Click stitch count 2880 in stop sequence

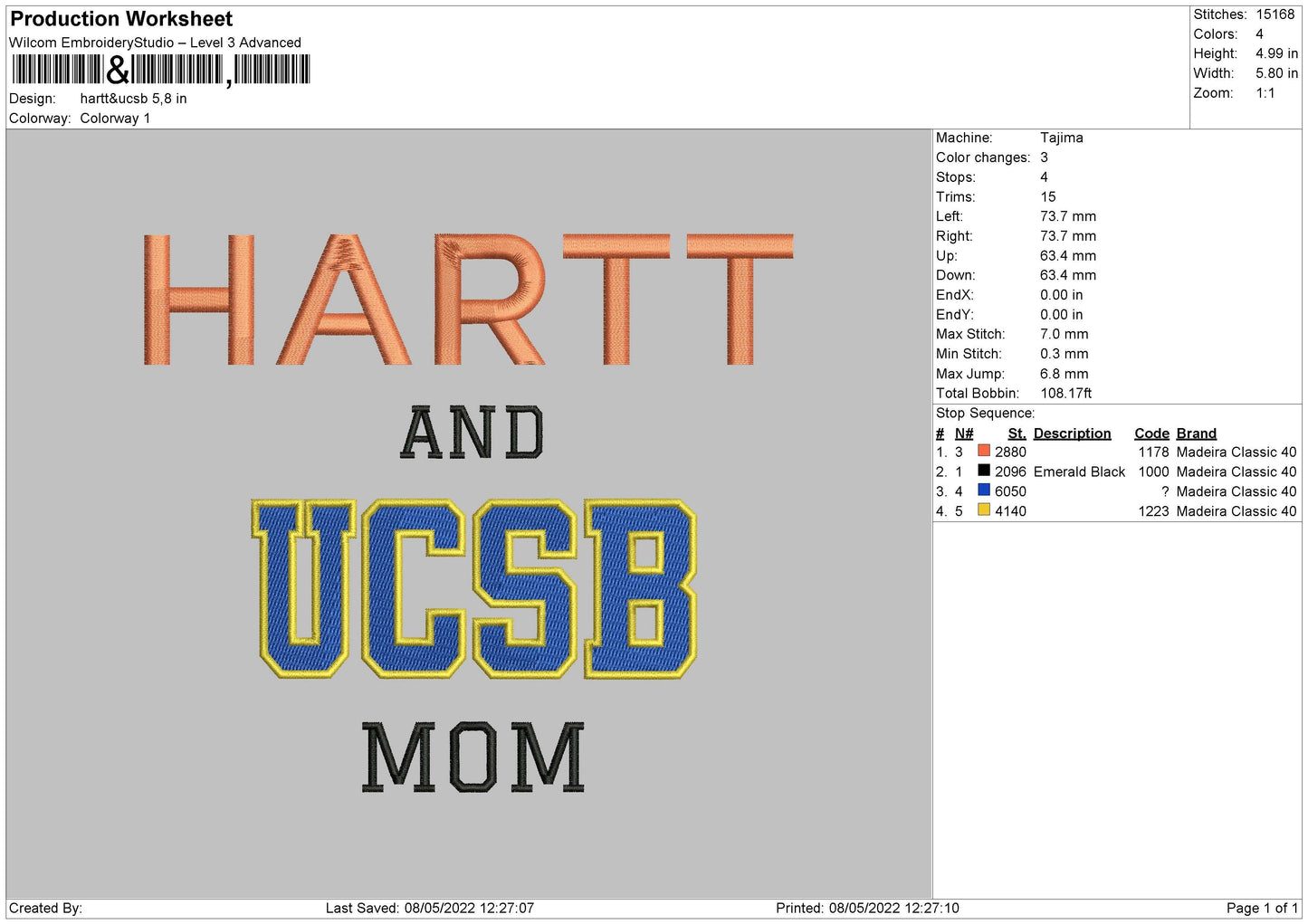tap(1010, 452)
